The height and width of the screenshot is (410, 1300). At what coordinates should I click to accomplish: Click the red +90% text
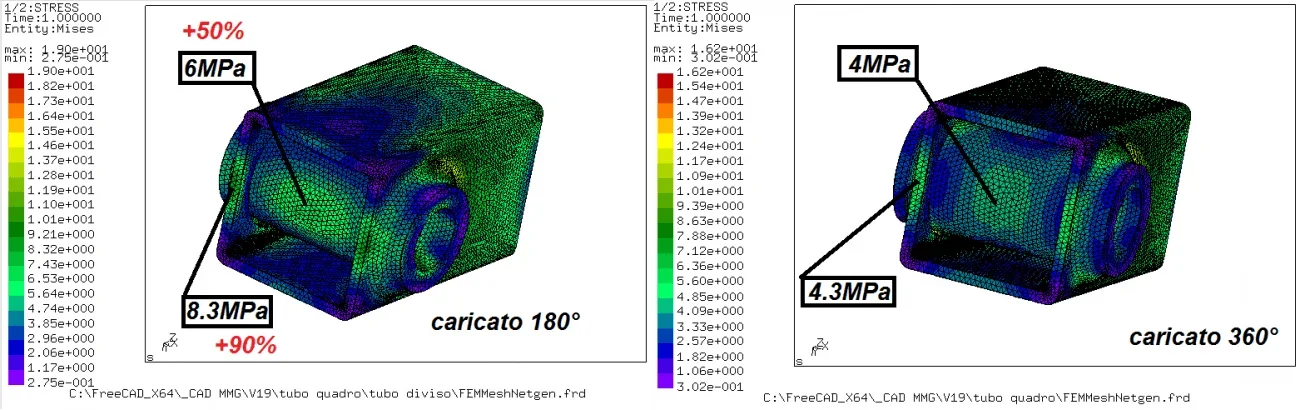point(245,346)
